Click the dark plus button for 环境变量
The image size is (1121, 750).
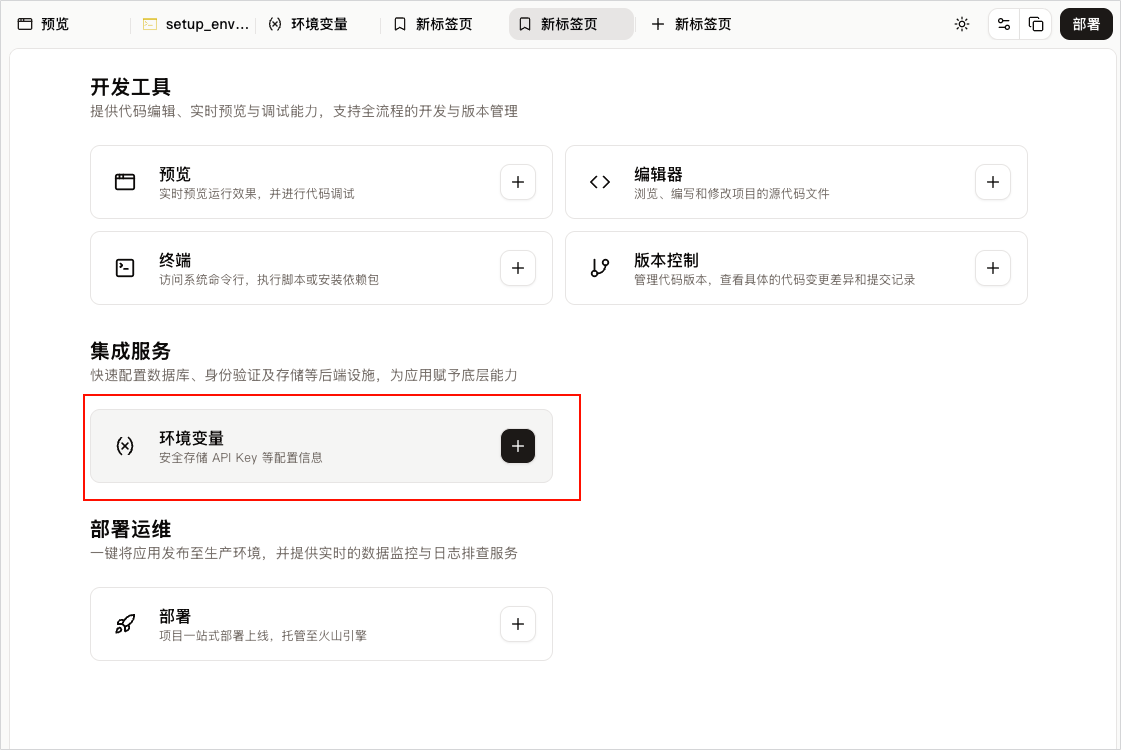[518, 446]
